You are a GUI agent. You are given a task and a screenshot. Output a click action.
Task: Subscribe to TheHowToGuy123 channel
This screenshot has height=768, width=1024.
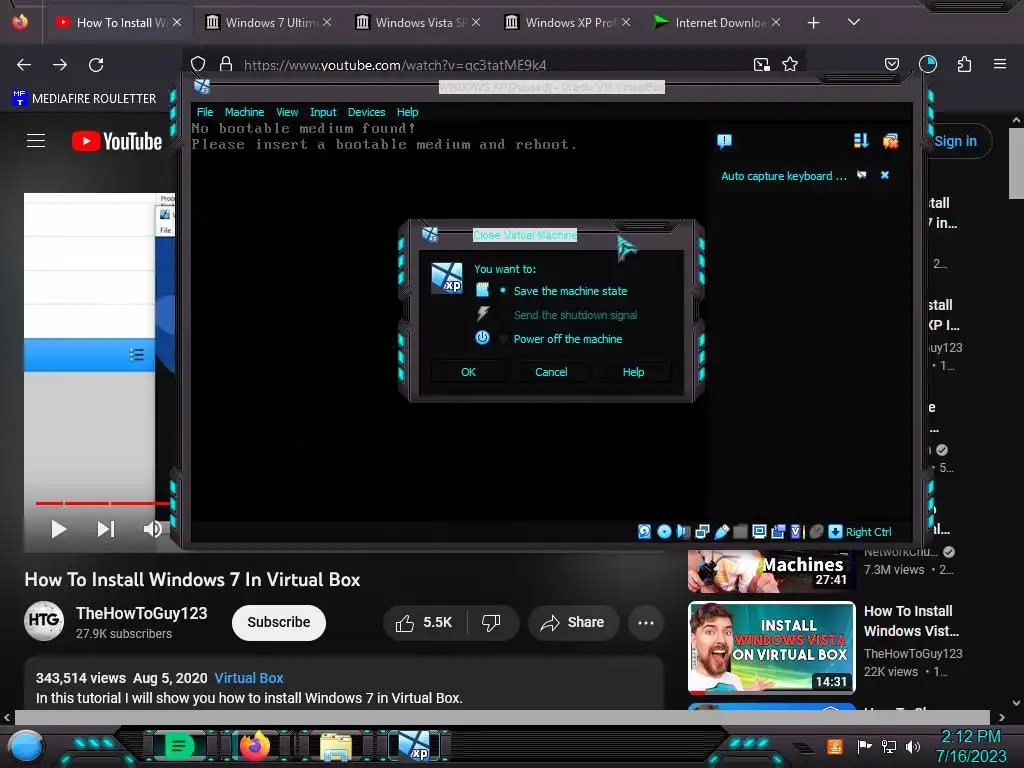[x=279, y=622]
